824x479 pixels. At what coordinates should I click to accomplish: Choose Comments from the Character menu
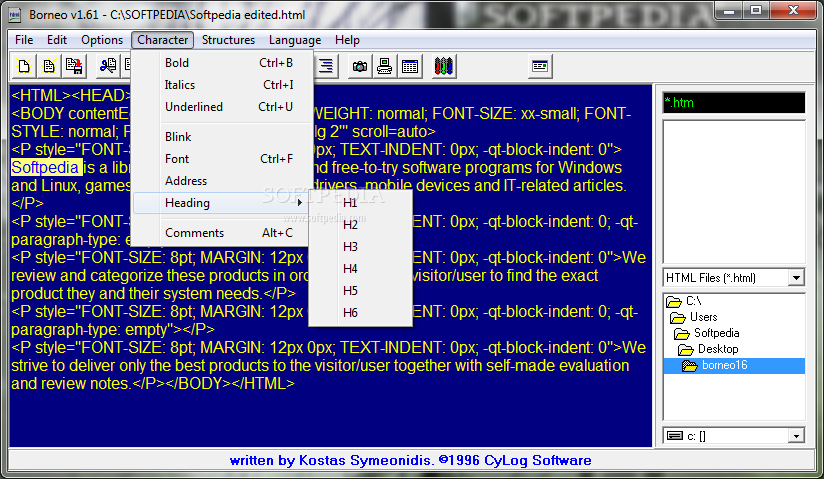(x=222, y=233)
